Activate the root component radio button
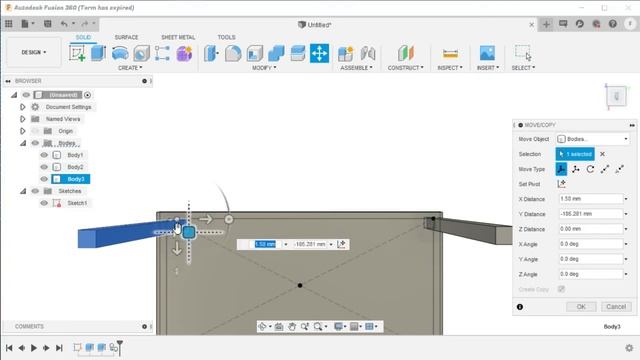This screenshot has width=640, height=360. click(87, 95)
